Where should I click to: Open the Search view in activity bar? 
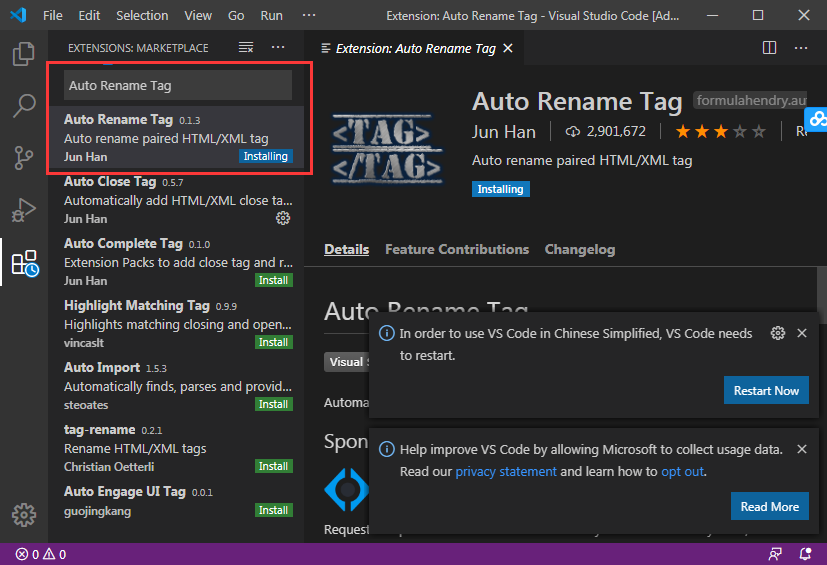(23, 106)
